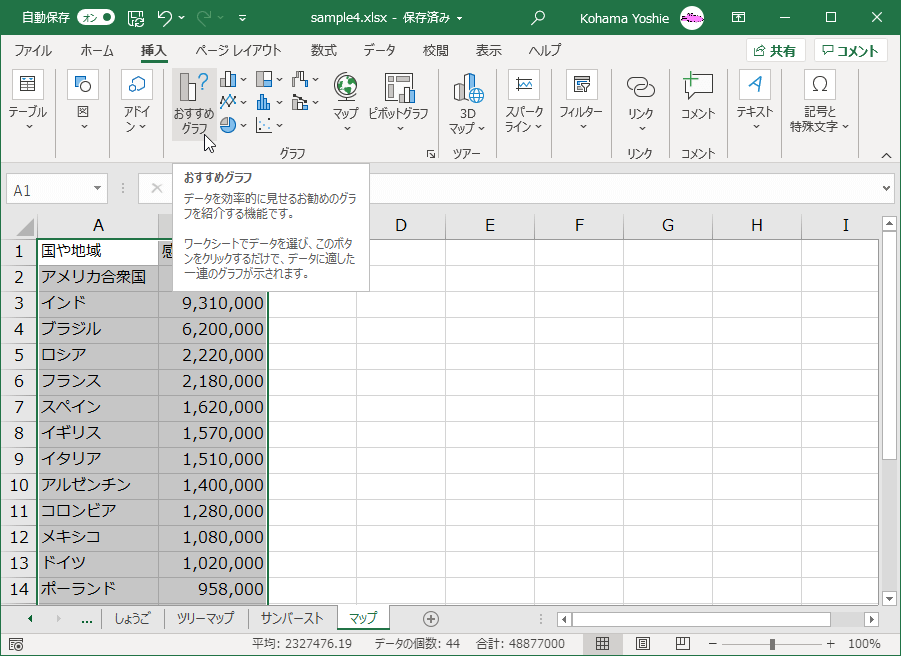Screen dimensions: 901x656
Task: Open the ページ レイアウト ribbon tab
Action: [x=238, y=50]
